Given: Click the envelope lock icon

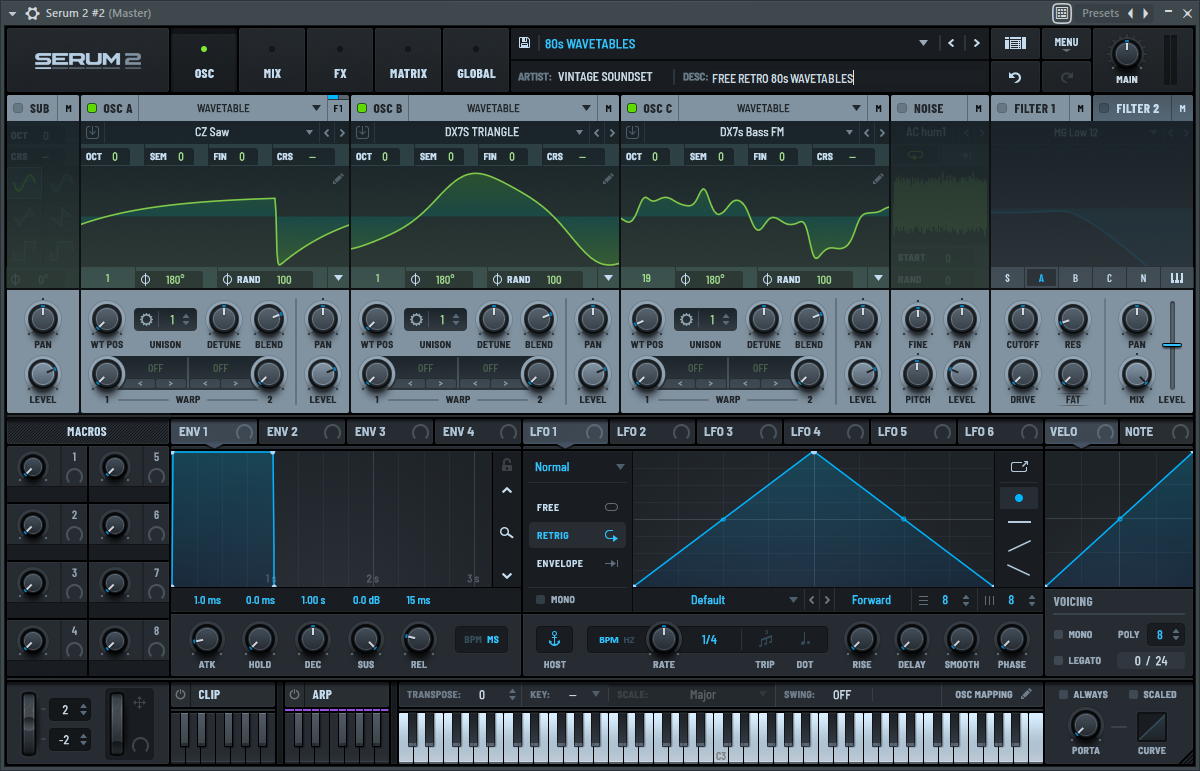Looking at the screenshot, I should pos(507,465).
